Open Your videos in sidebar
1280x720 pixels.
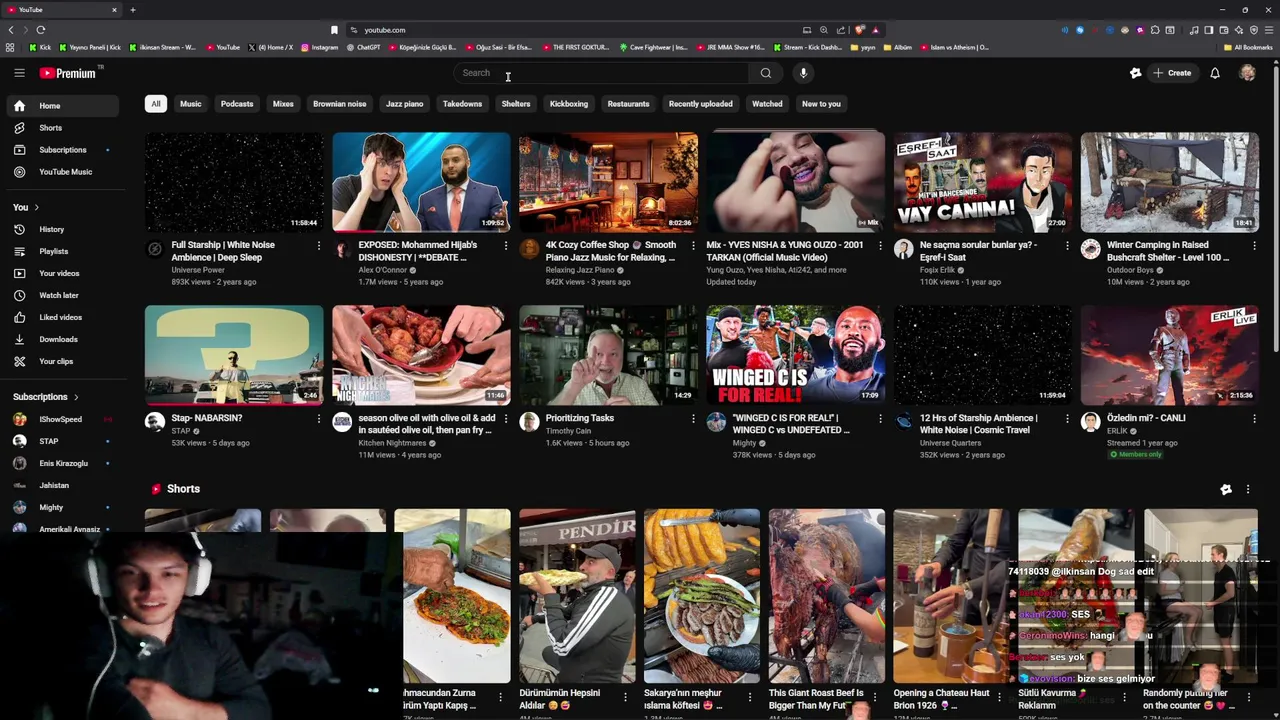(62, 274)
